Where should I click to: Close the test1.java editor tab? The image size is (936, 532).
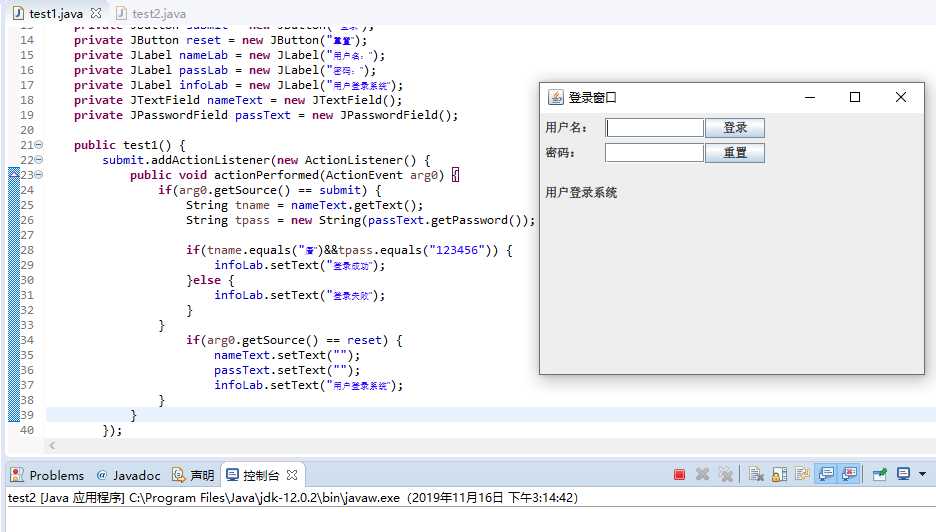pos(96,13)
